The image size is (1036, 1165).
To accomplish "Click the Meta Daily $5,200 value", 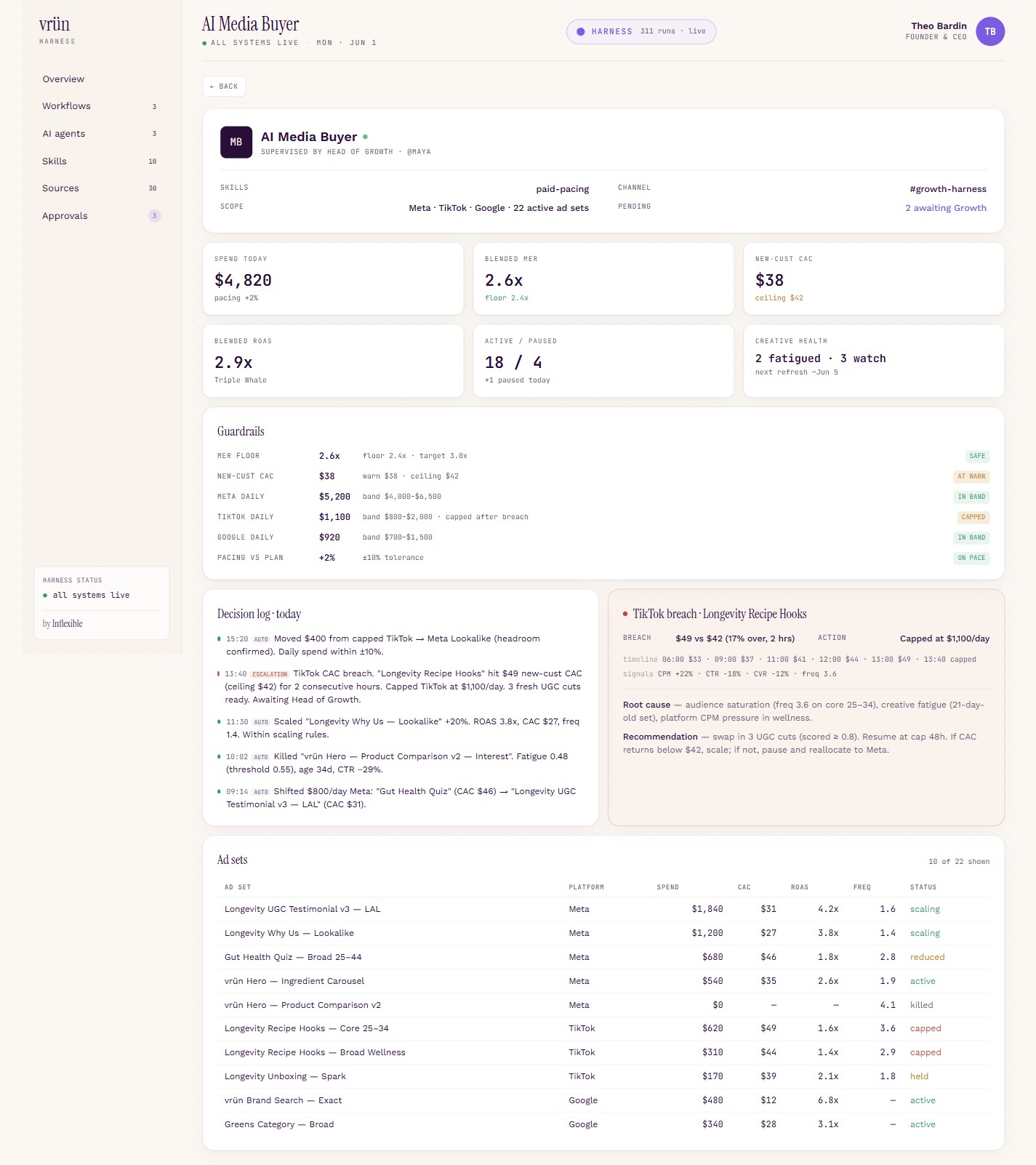I will click(334, 497).
